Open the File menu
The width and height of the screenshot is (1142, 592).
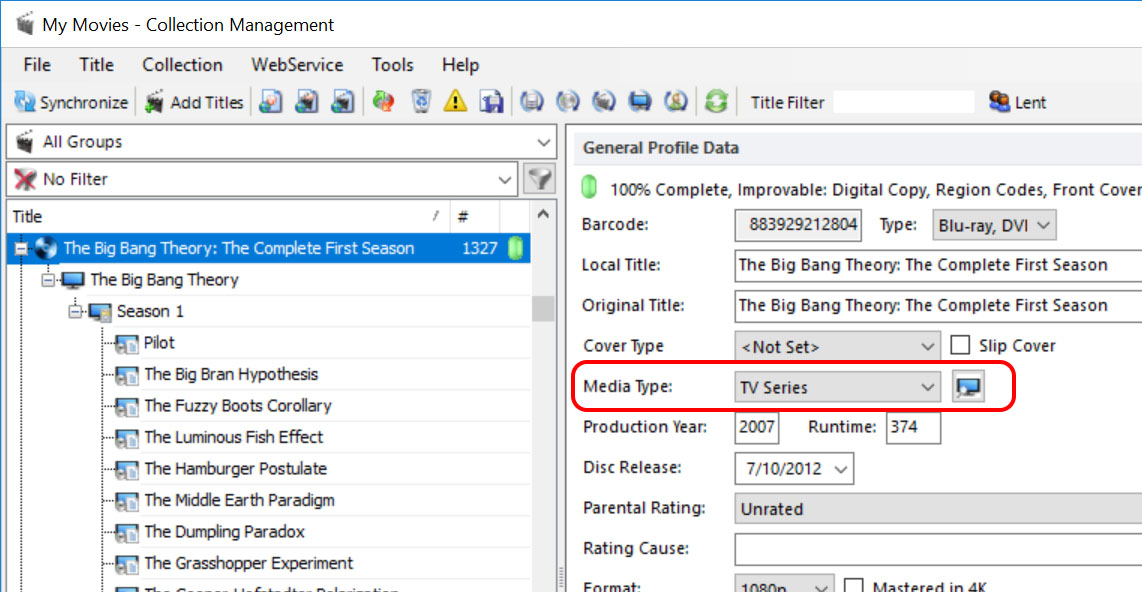(x=37, y=65)
